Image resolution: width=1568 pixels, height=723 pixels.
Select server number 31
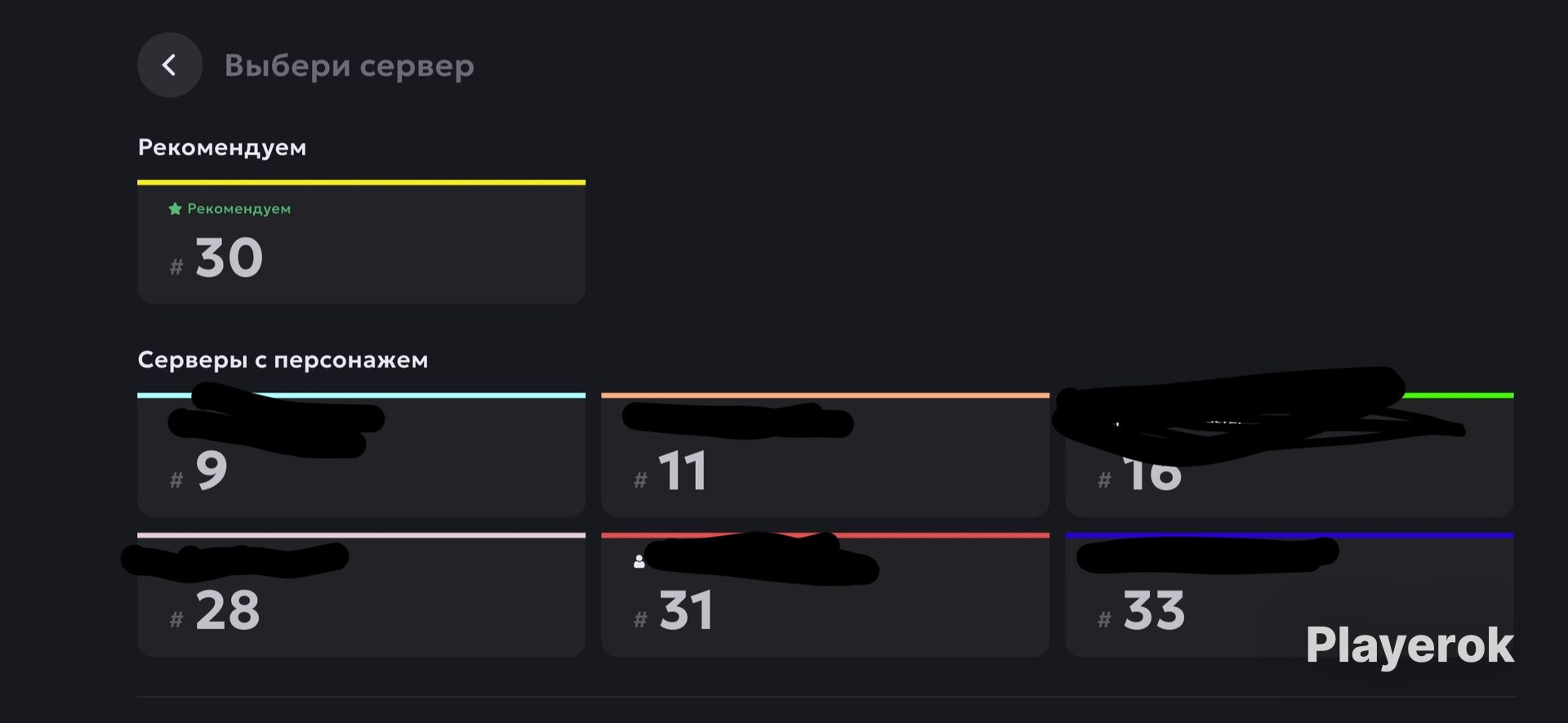point(825,595)
